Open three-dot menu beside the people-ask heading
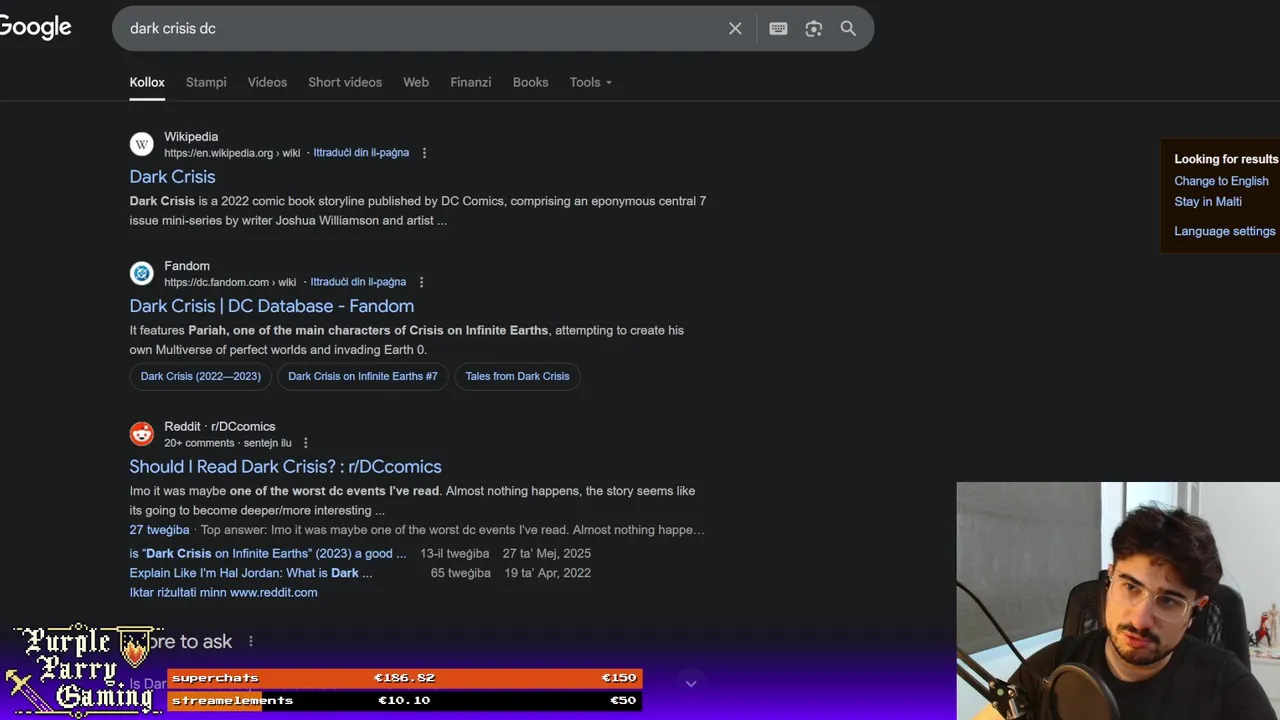1280x720 pixels. pyautogui.click(x=251, y=641)
